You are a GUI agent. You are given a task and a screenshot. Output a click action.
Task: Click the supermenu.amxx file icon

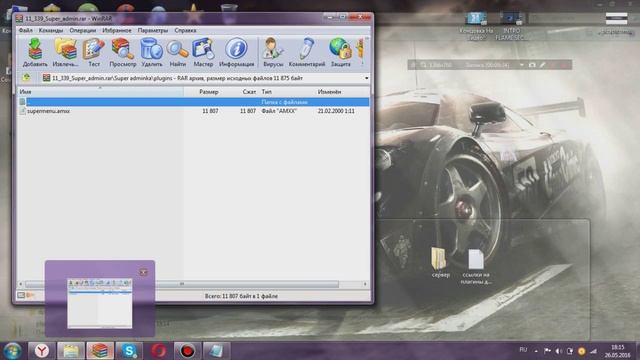click(22, 111)
